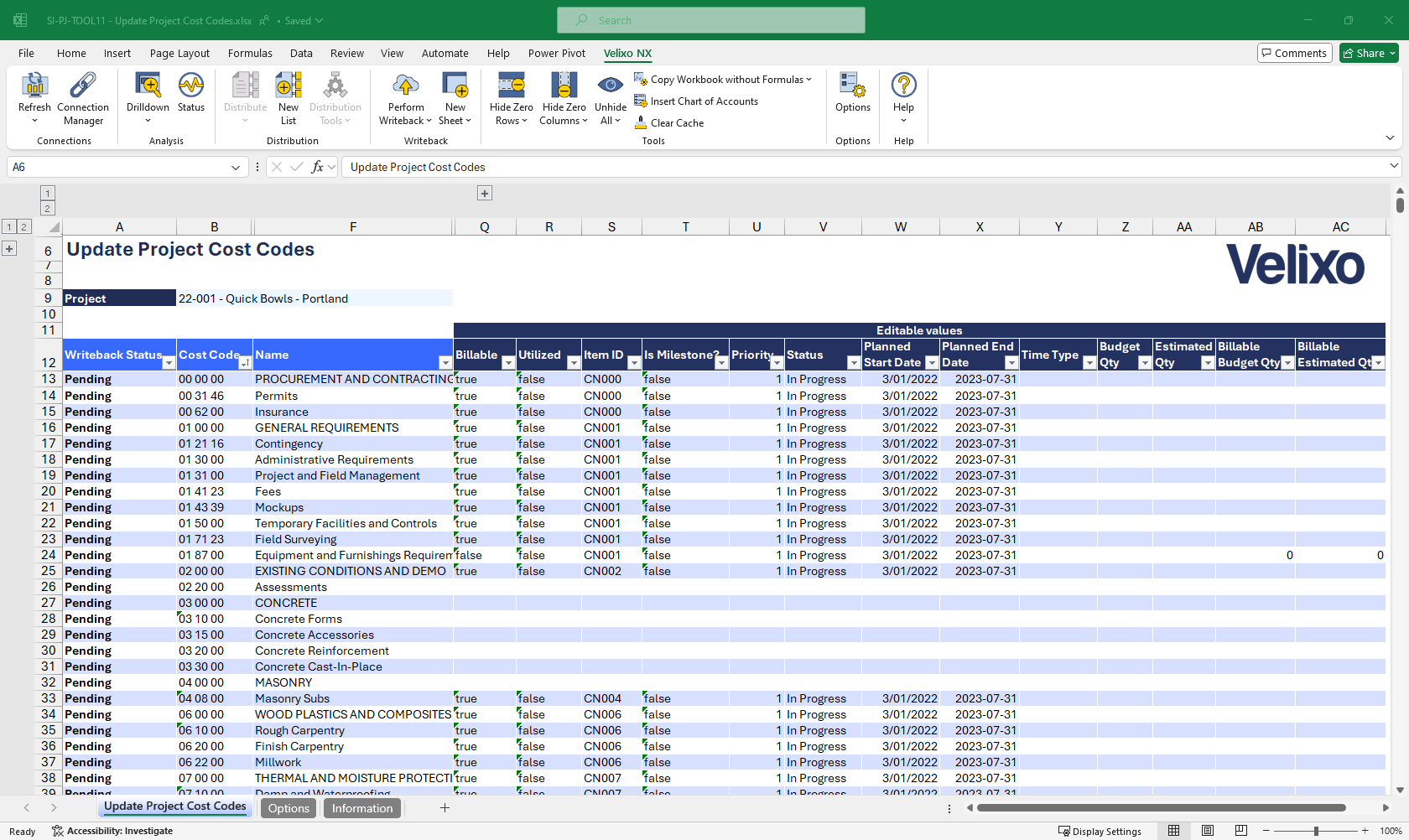Click the Refresh icon in Connections
This screenshot has width=1409, height=840.
(x=34, y=86)
